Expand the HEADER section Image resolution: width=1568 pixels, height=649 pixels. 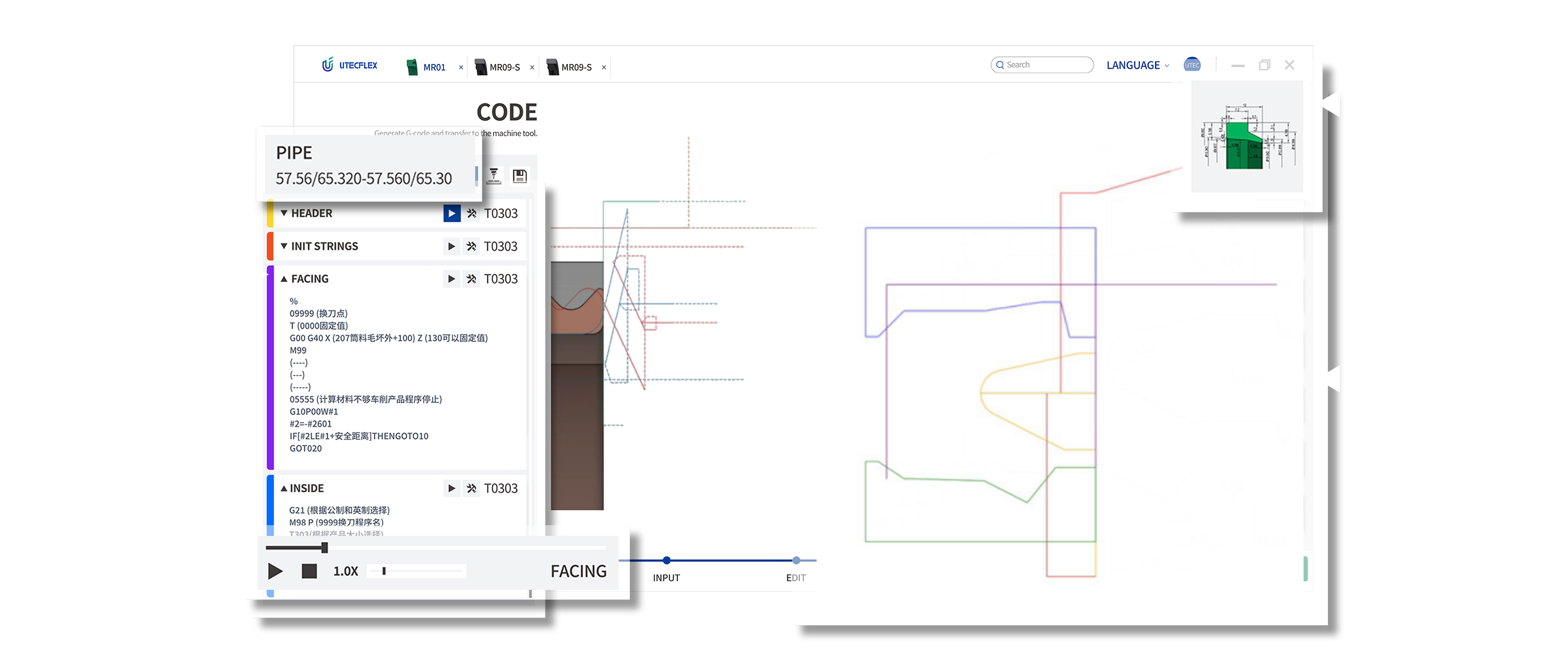284,213
